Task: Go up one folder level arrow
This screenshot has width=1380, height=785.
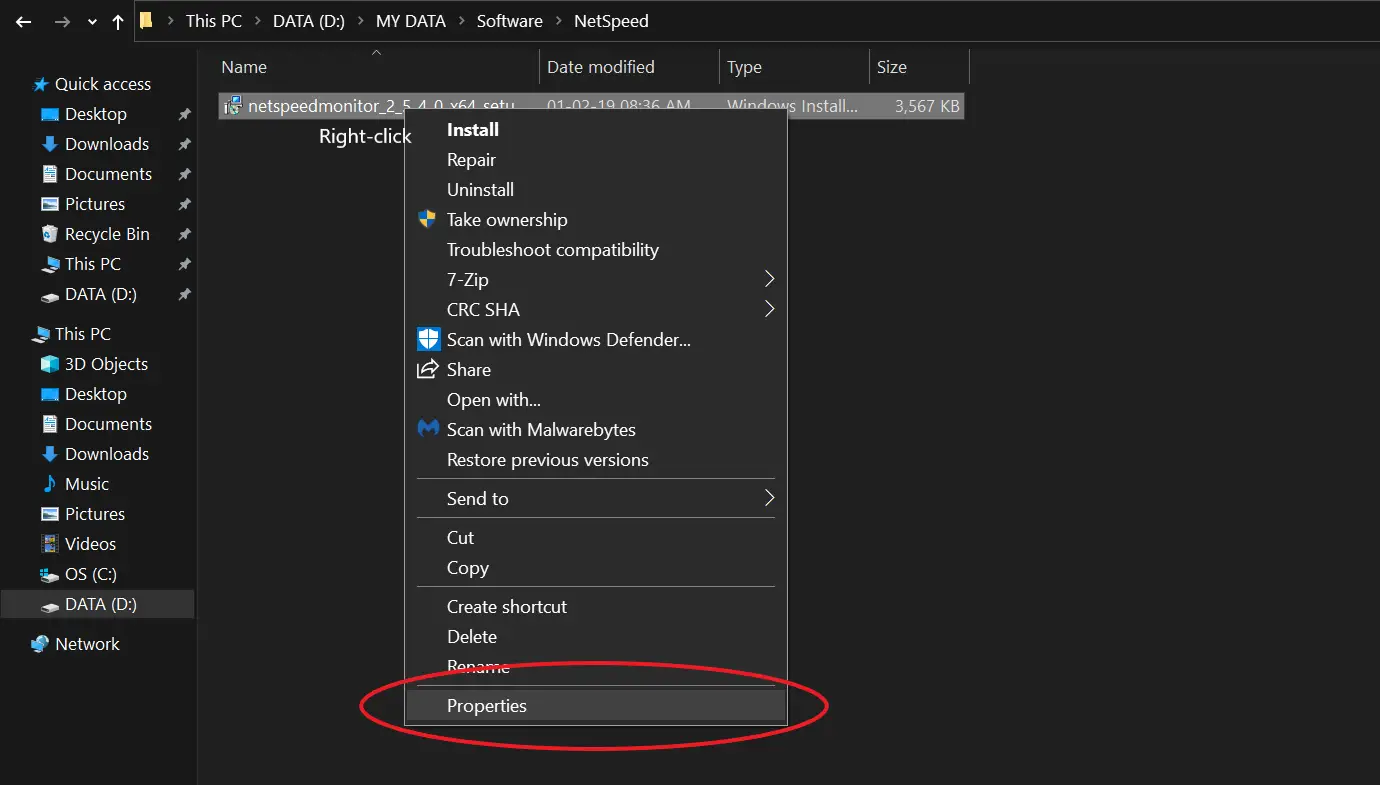Action: tap(118, 21)
